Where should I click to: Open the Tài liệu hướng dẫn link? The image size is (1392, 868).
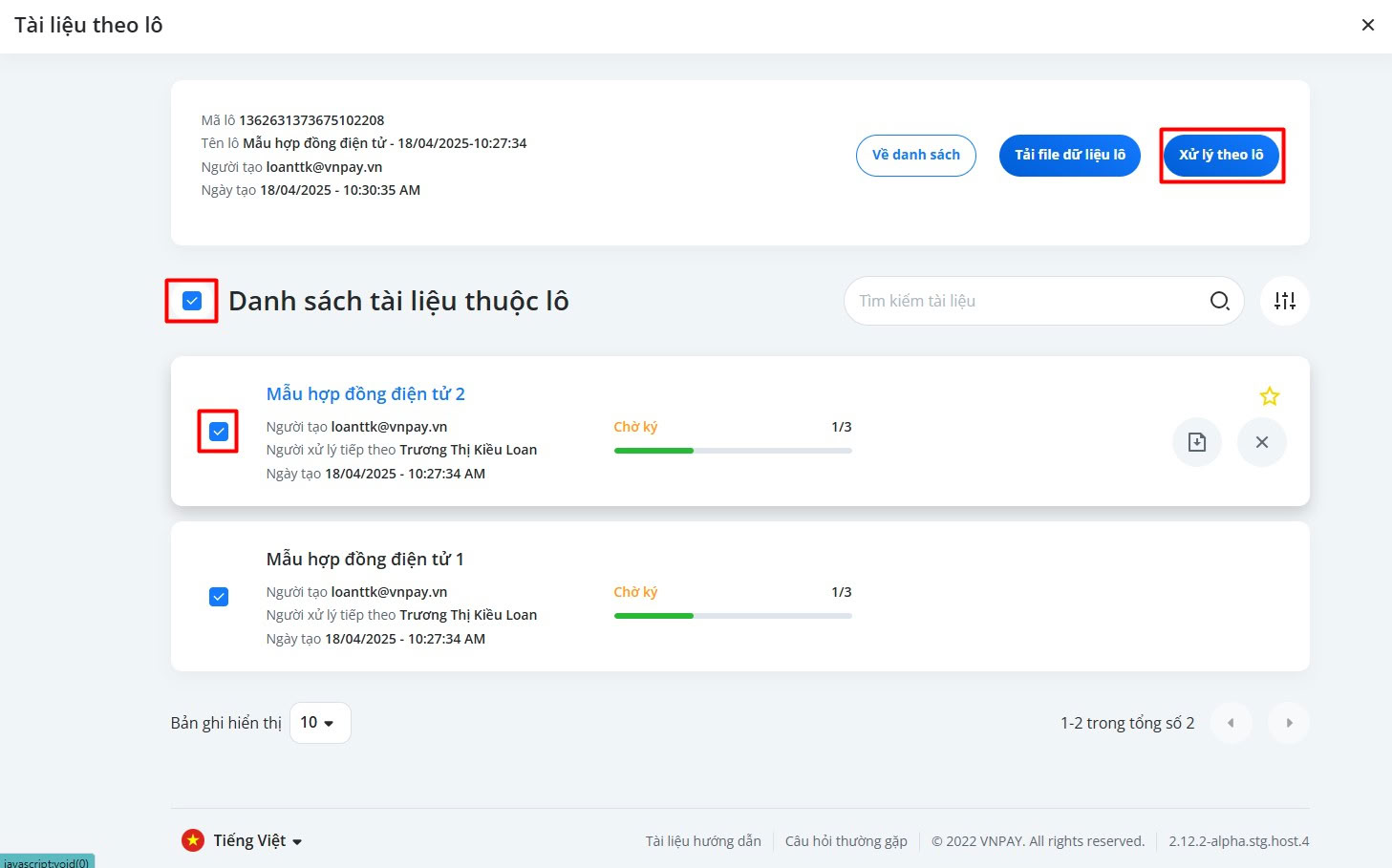point(703,841)
